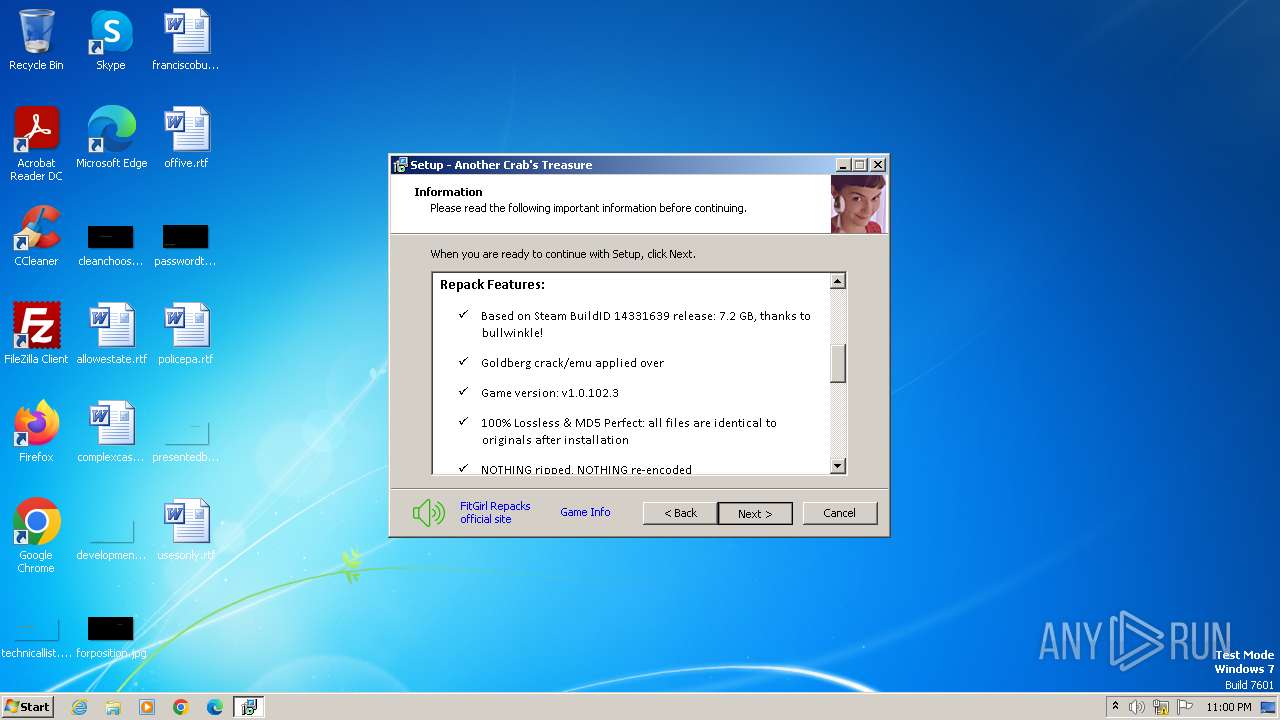
Task: Click the info text scroll up arrow
Action: [x=838, y=281]
